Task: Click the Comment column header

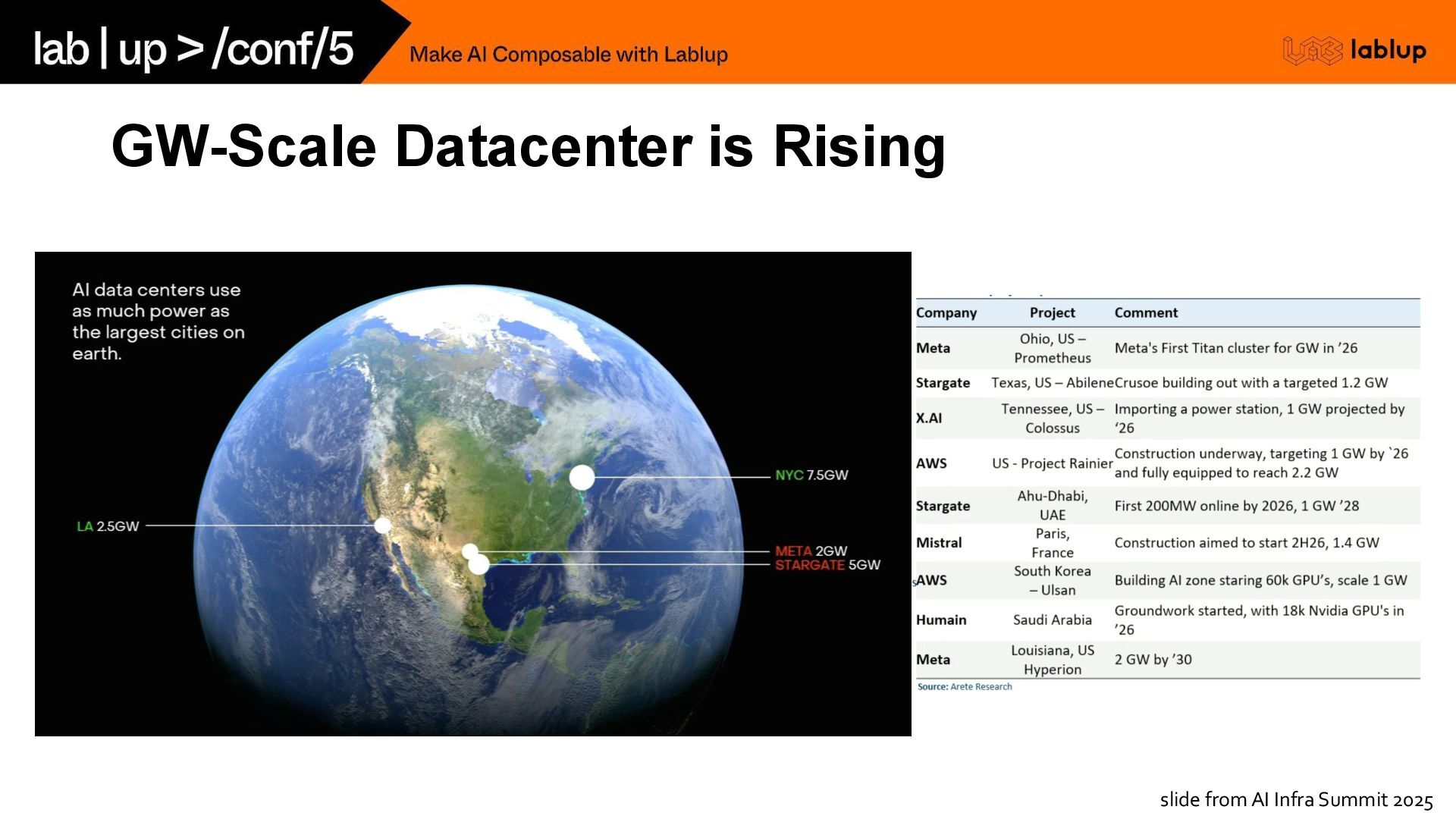Action: [x=1145, y=312]
